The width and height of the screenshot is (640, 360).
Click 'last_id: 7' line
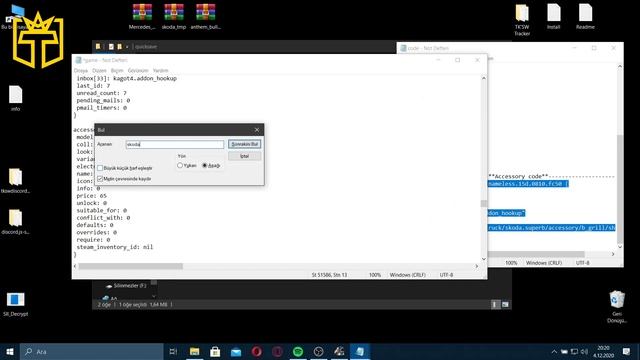coord(93,86)
